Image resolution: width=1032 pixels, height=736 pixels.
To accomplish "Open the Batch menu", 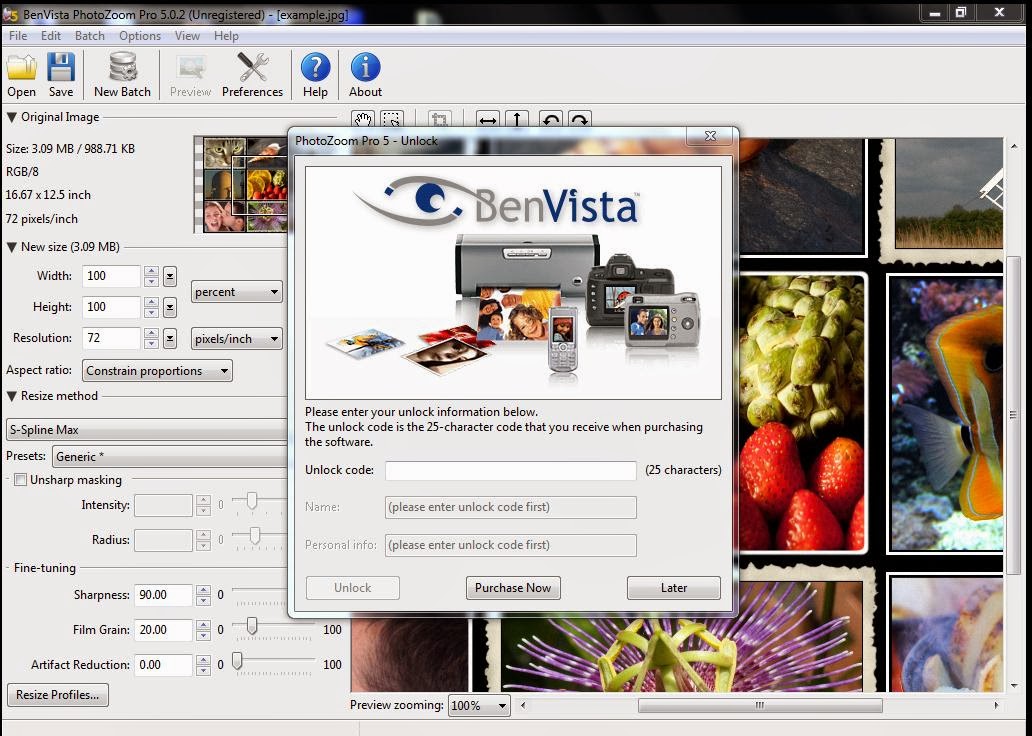I will tap(90, 36).
